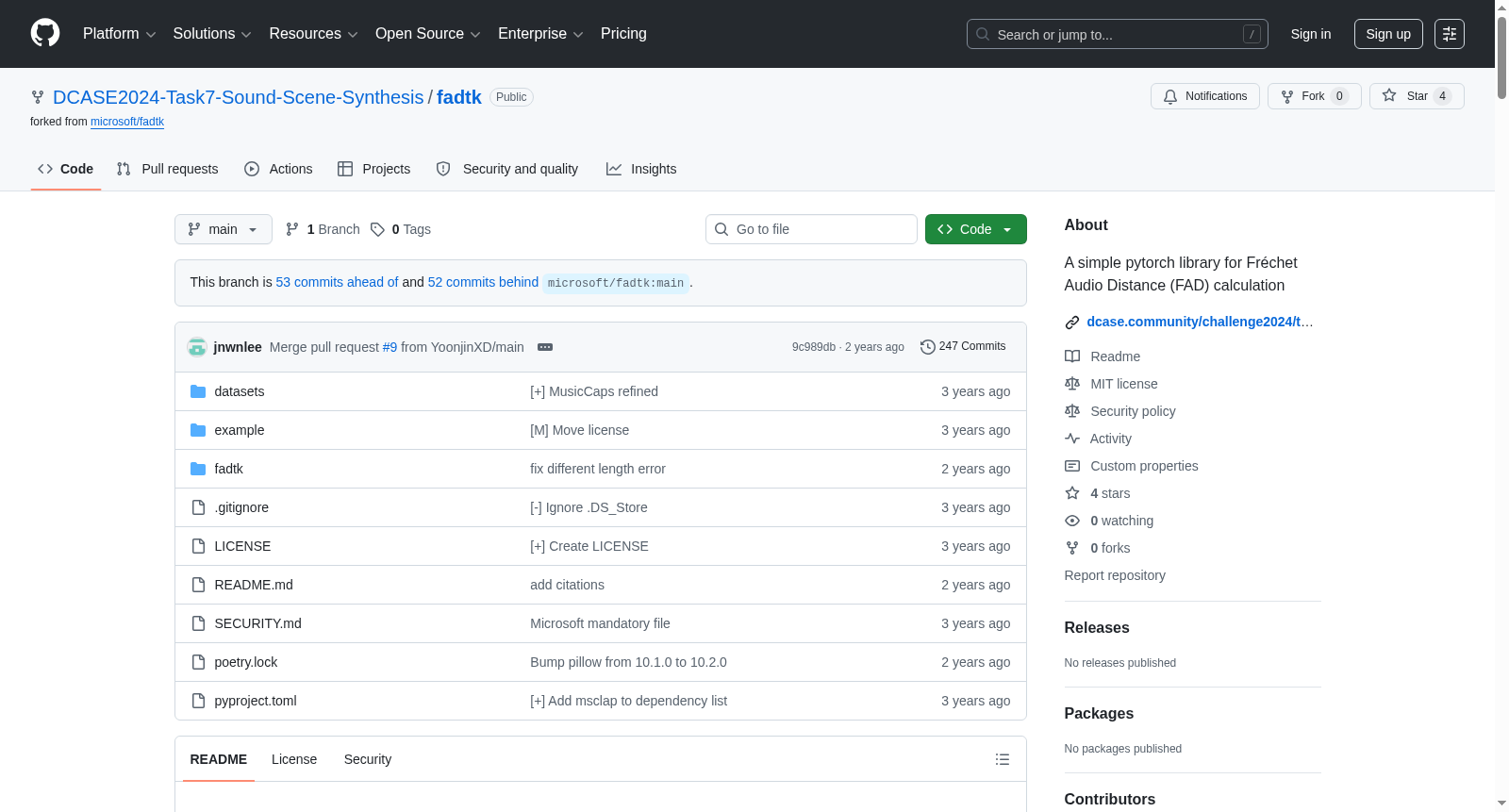Open the Insights tab

(641, 169)
